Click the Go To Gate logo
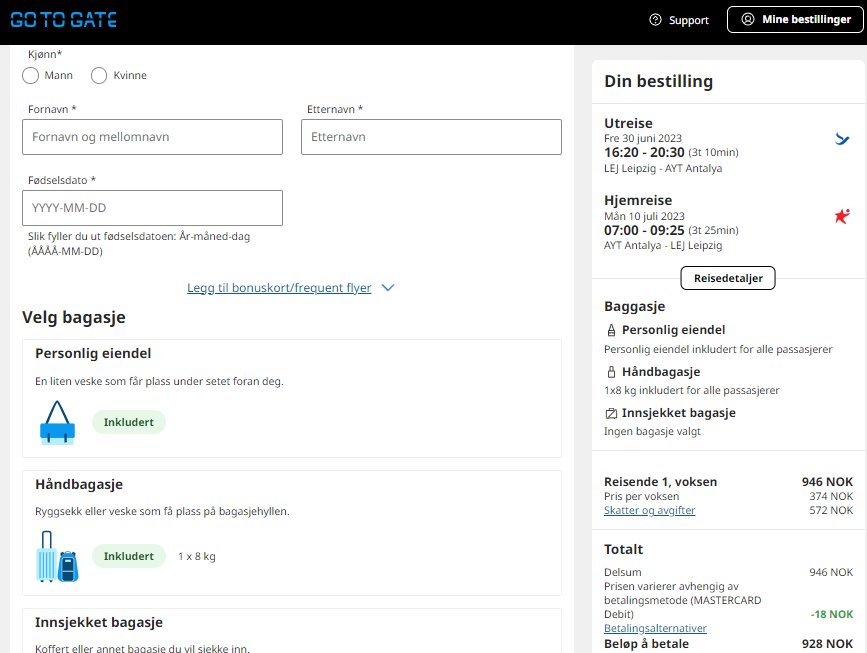The image size is (867, 653). point(64,20)
